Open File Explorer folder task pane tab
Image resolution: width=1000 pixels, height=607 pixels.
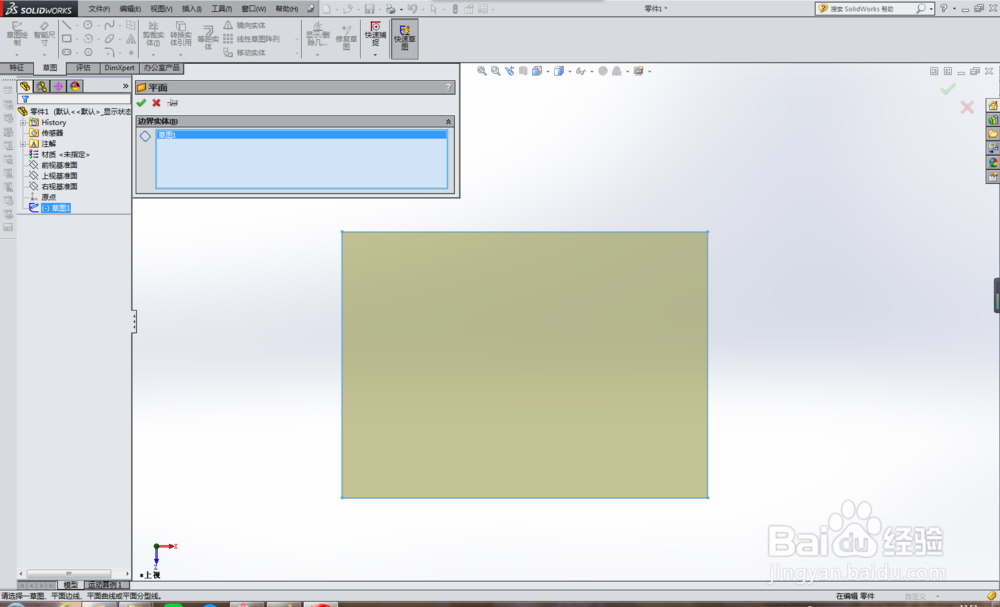[993, 133]
